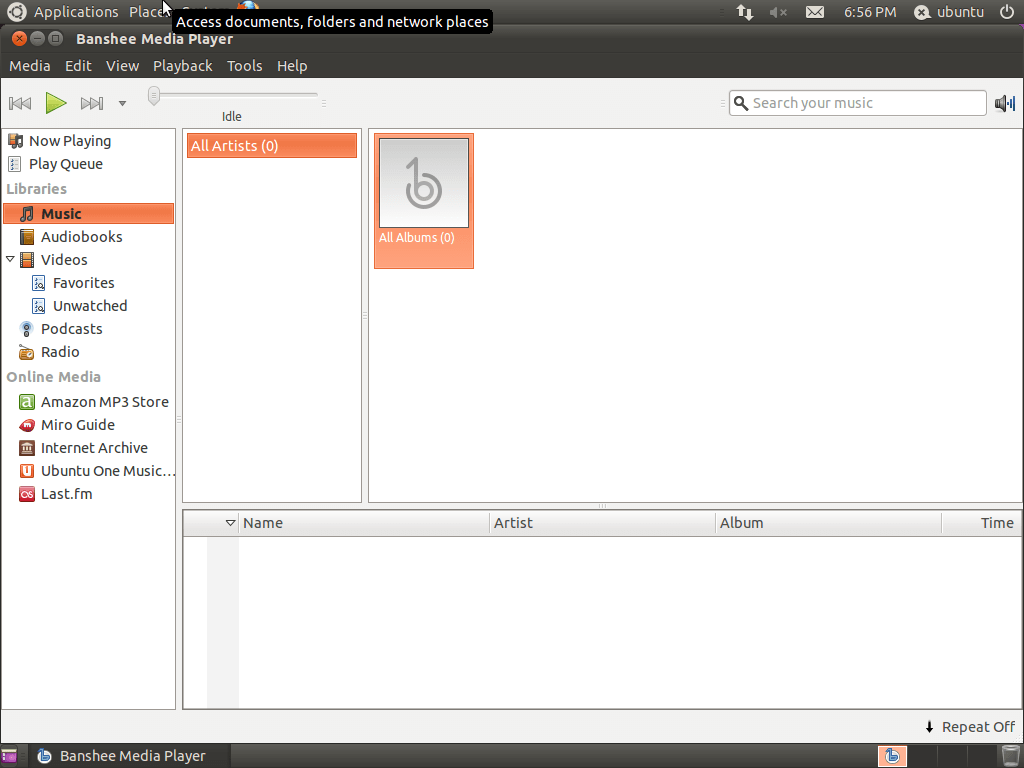
Task: Click the Unwatched playlist icon
Action: coord(39,306)
